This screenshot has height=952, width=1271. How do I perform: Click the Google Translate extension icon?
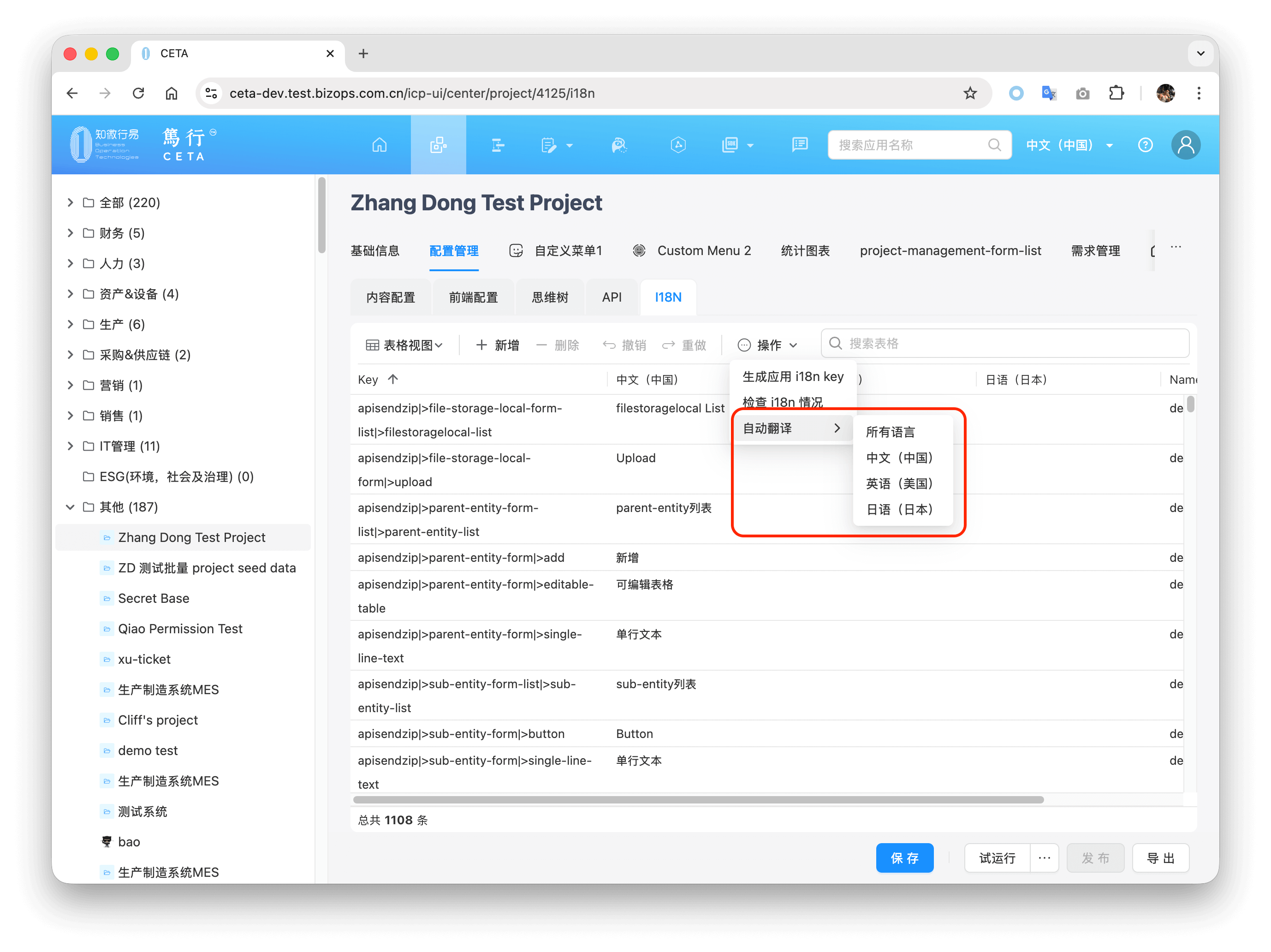pos(1049,93)
